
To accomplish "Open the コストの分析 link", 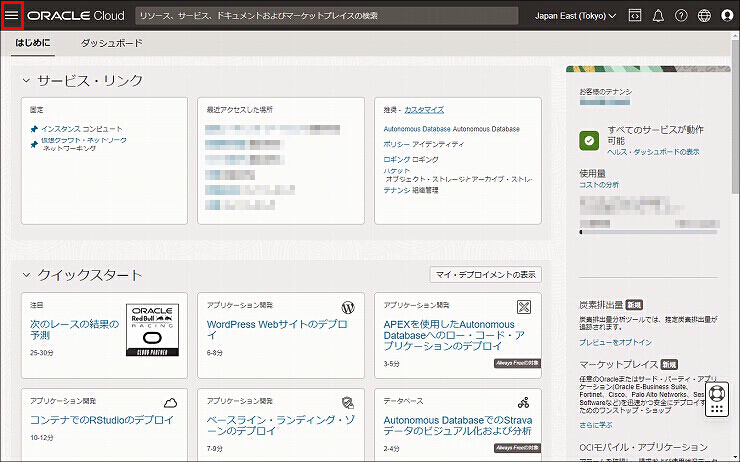I will click(x=599, y=185).
